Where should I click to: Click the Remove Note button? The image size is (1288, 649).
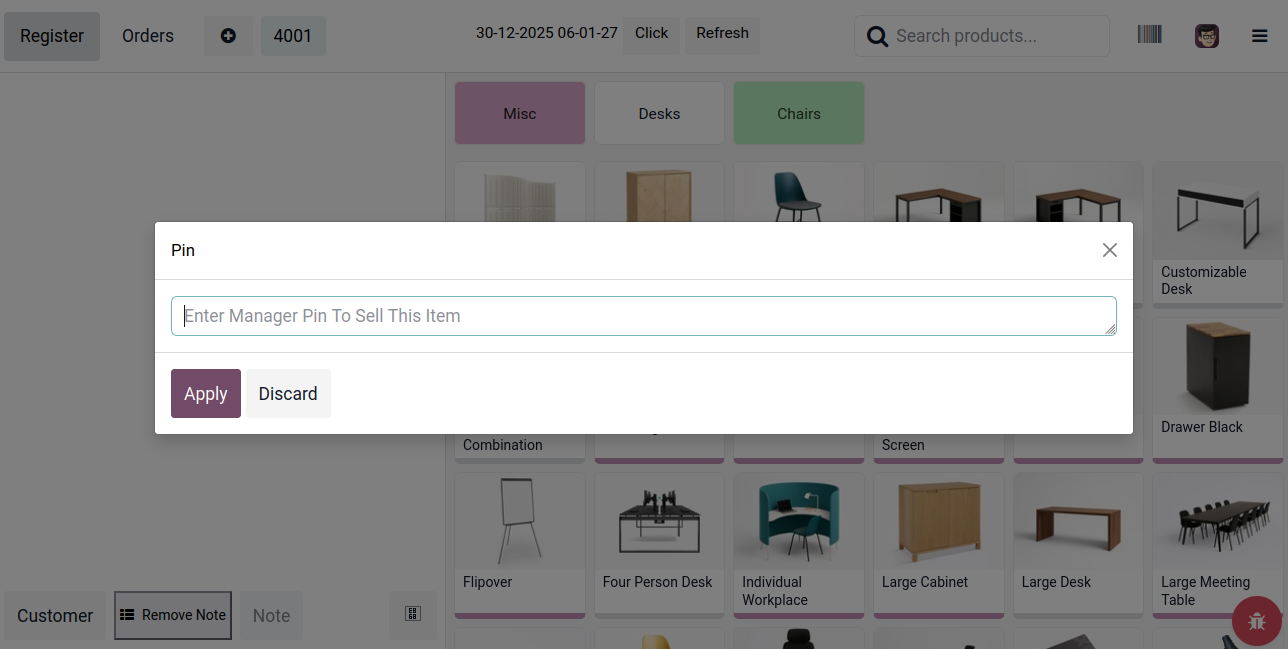(x=173, y=615)
